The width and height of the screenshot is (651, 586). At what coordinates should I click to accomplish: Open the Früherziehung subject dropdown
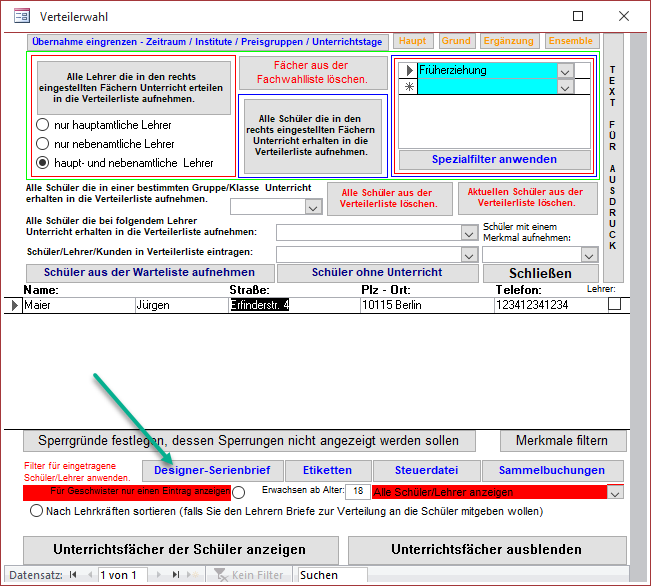pyautogui.click(x=566, y=71)
